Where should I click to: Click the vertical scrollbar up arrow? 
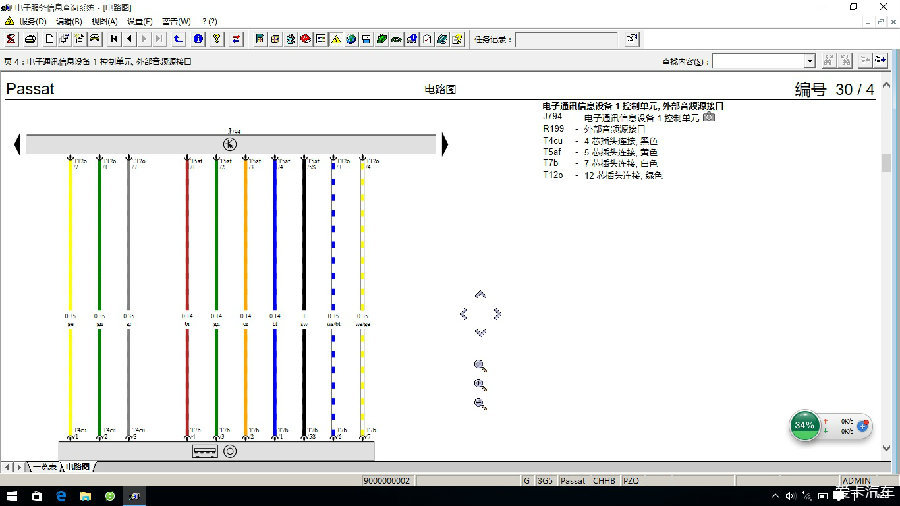(886, 85)
